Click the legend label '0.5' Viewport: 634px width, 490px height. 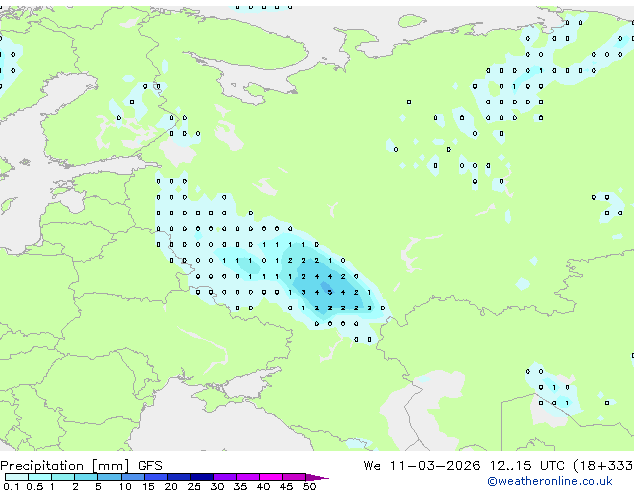pyautogui.click(x=34, y=486)
